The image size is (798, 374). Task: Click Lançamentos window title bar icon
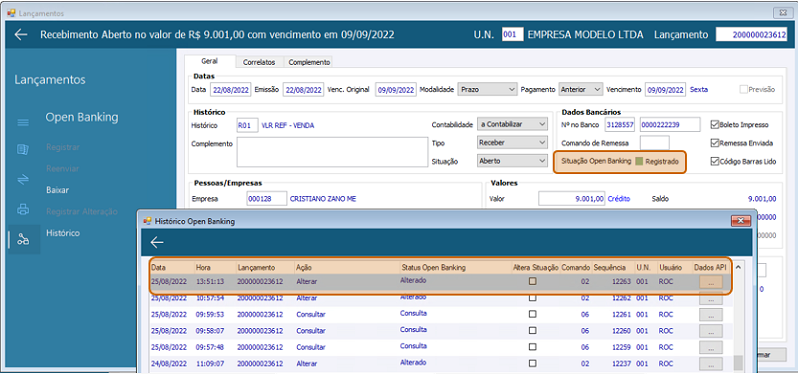coord(12,13)
